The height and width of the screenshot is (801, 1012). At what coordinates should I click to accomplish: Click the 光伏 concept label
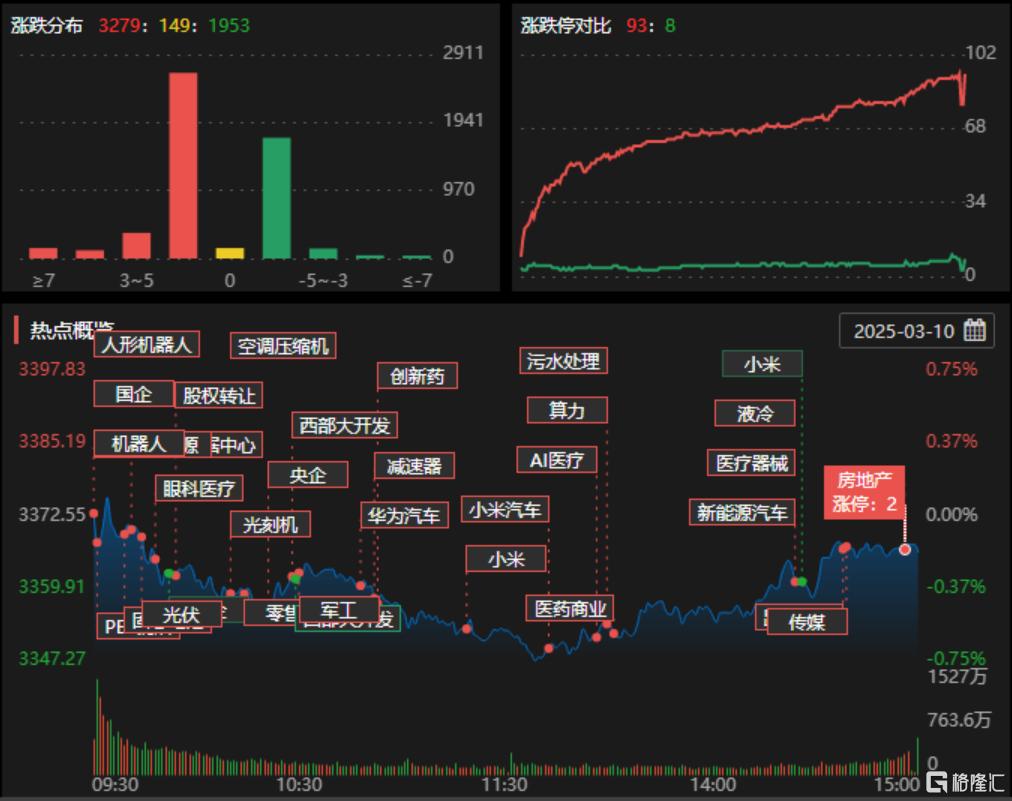pyautogui.click(x=181, y=614)
